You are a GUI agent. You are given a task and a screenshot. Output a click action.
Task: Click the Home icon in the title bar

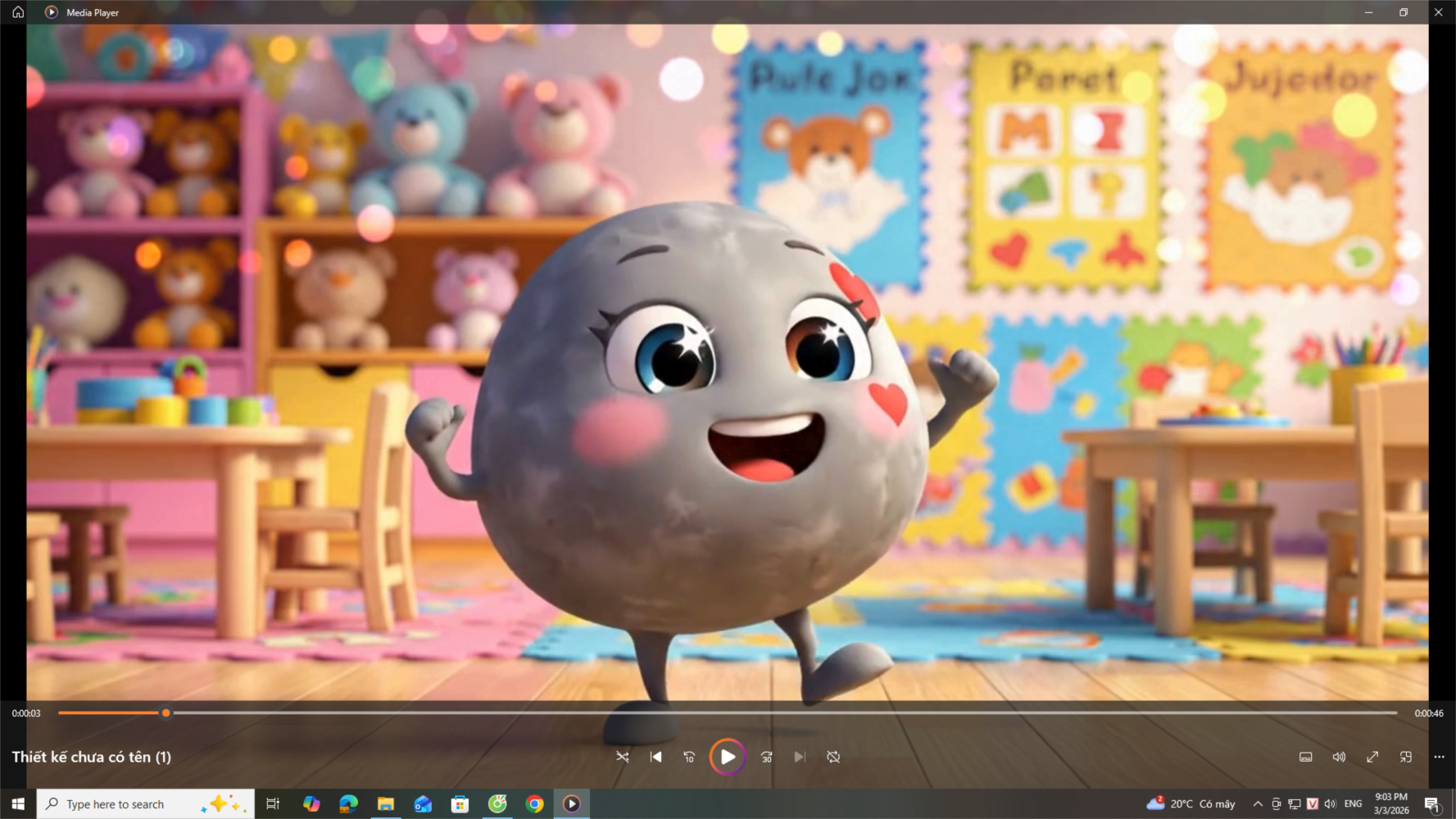[18, 12]
